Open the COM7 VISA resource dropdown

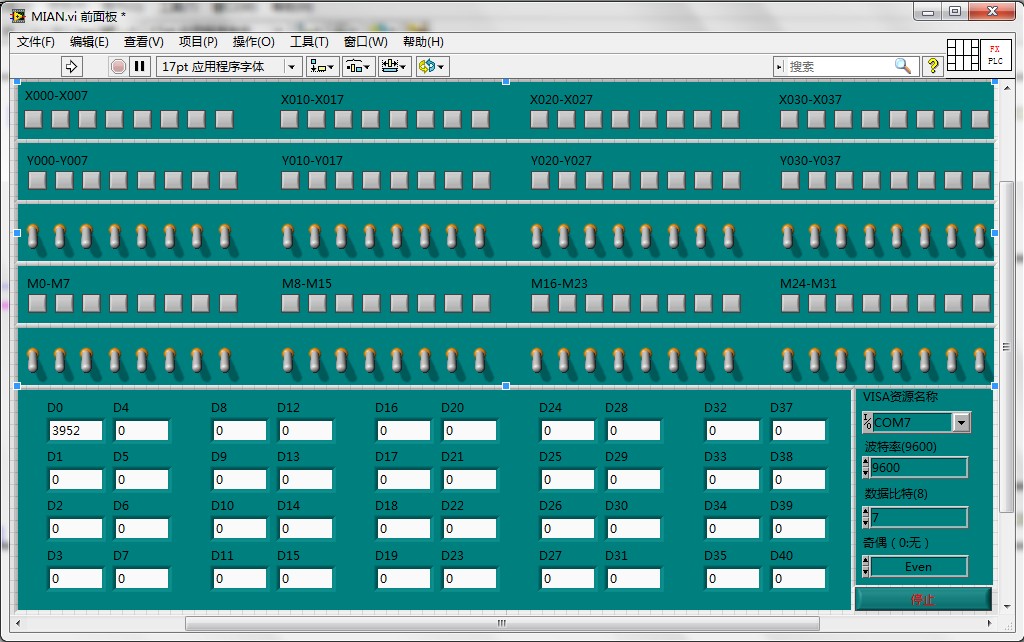click(x=961, y=422)
